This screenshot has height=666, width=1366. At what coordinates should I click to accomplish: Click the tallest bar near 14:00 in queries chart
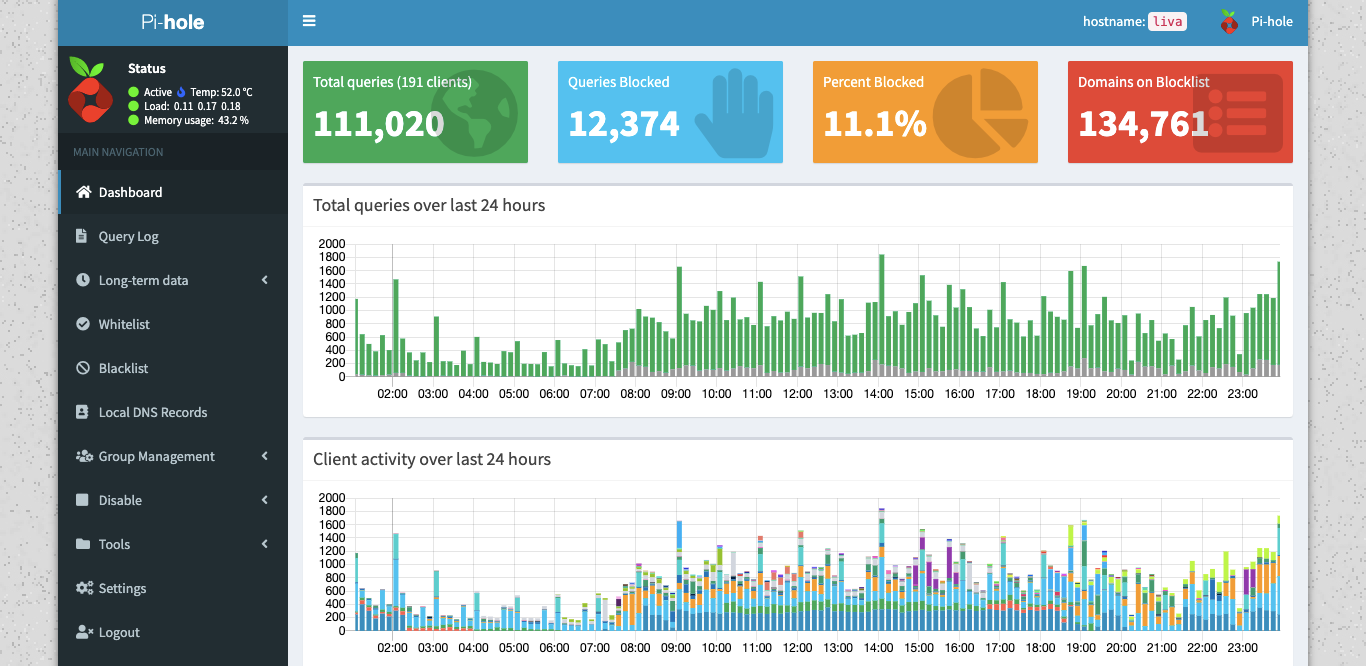point(882,315)
